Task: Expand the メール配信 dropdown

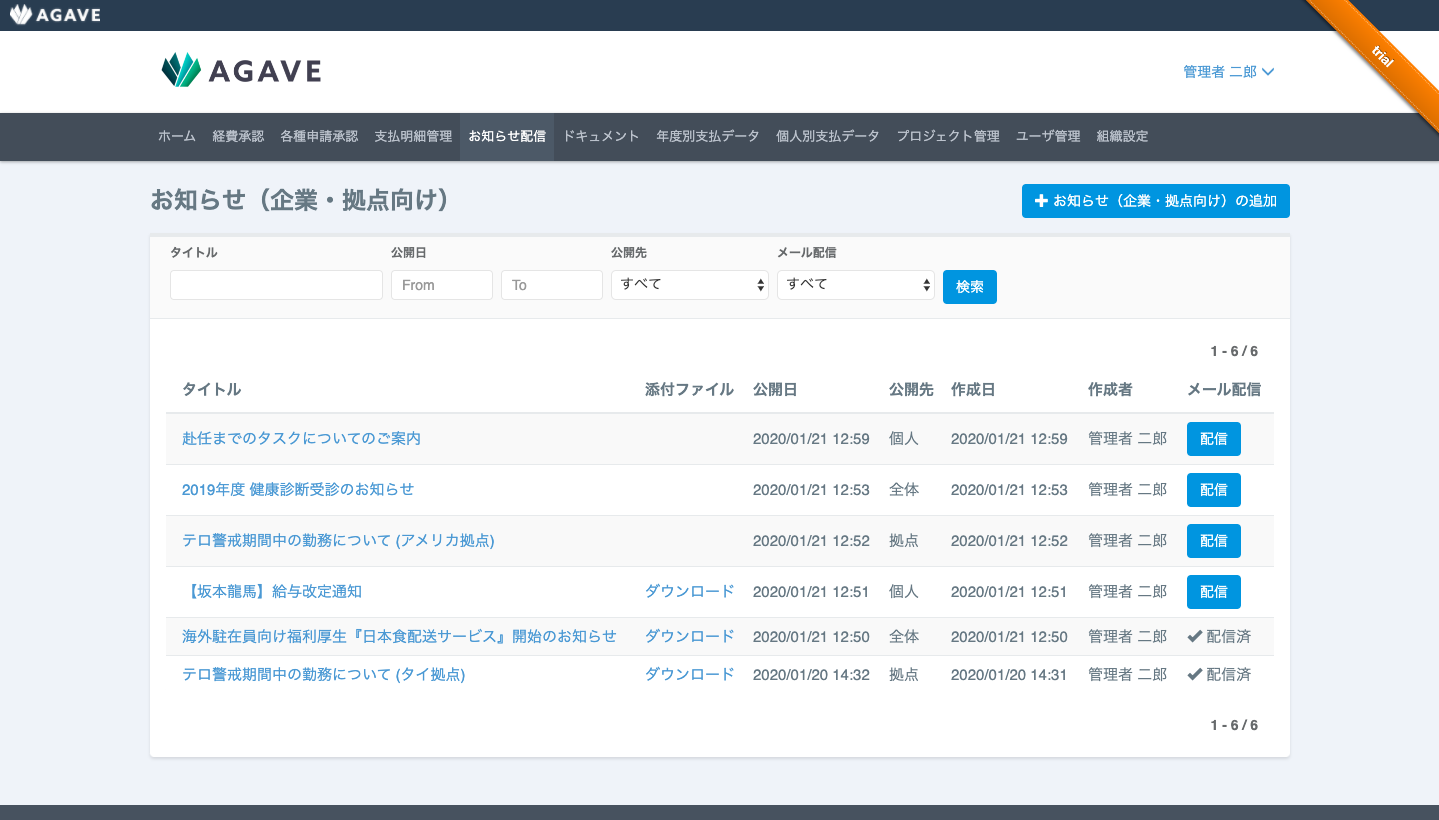Action: click(856, 285)
